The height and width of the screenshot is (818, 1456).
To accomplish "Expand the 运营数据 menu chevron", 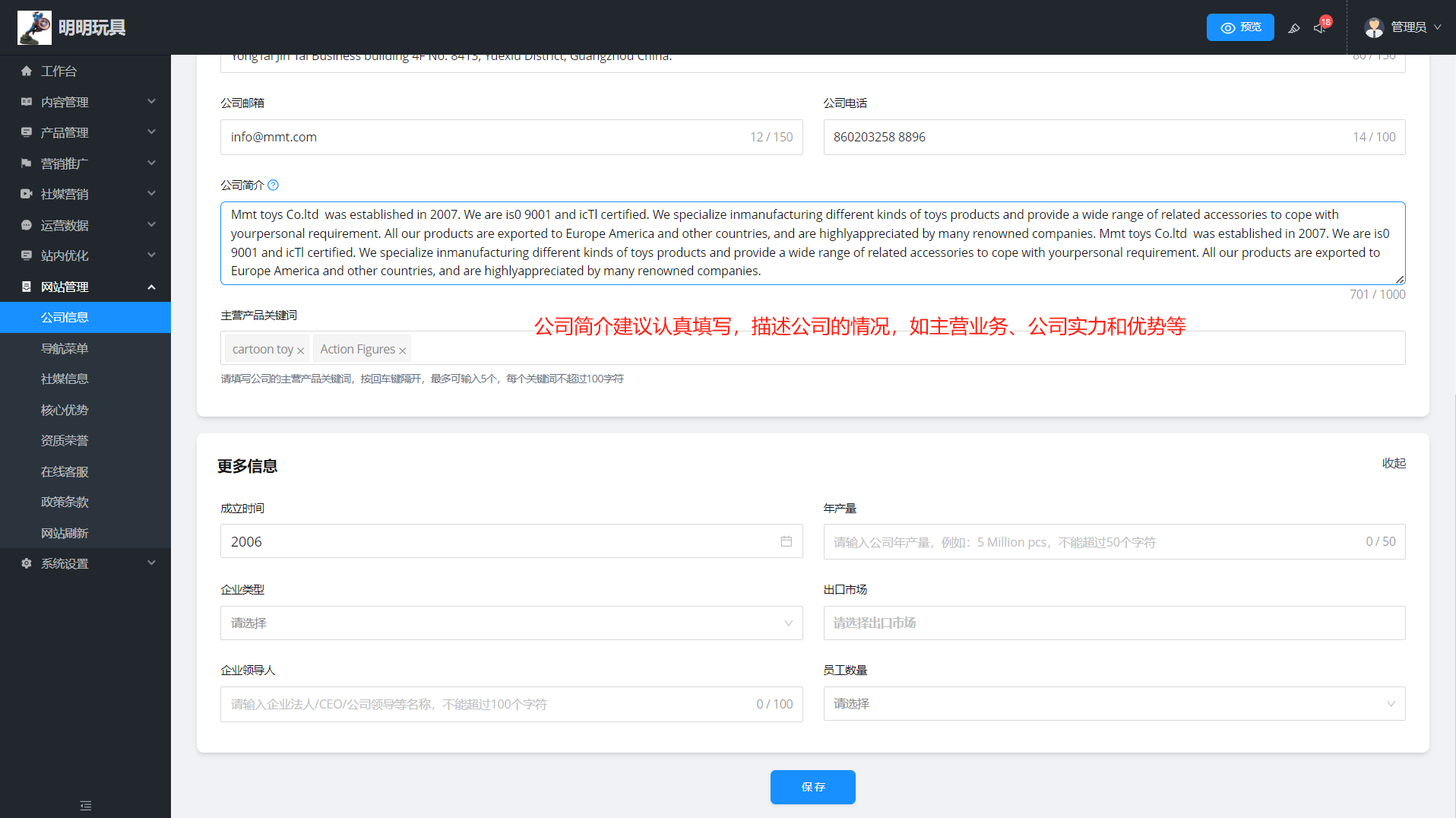I will (151, 224).
